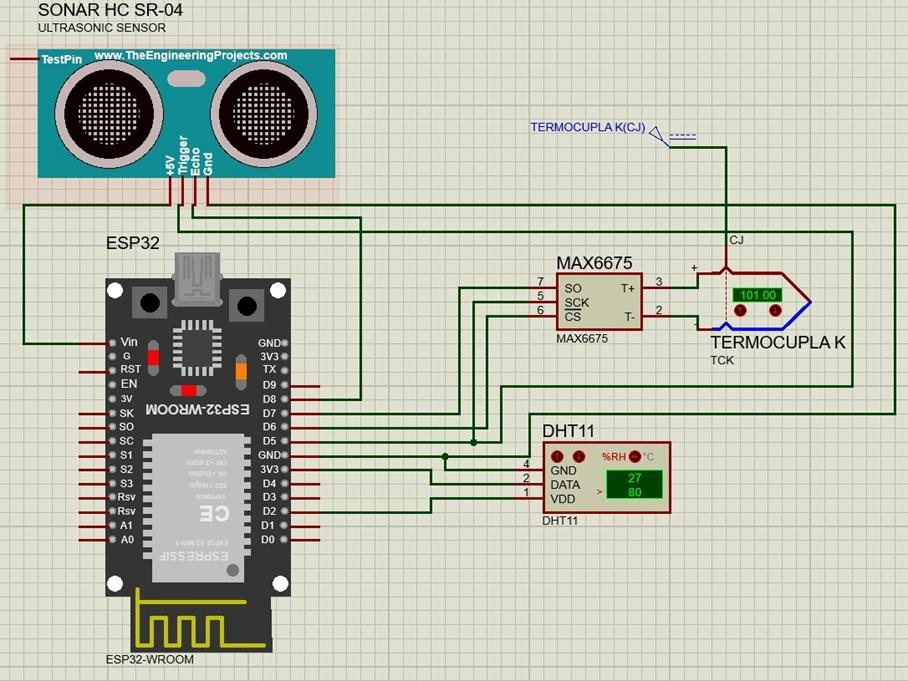
Task: Select the large ESP32 label above the board
Action: [x=133, y=243]
